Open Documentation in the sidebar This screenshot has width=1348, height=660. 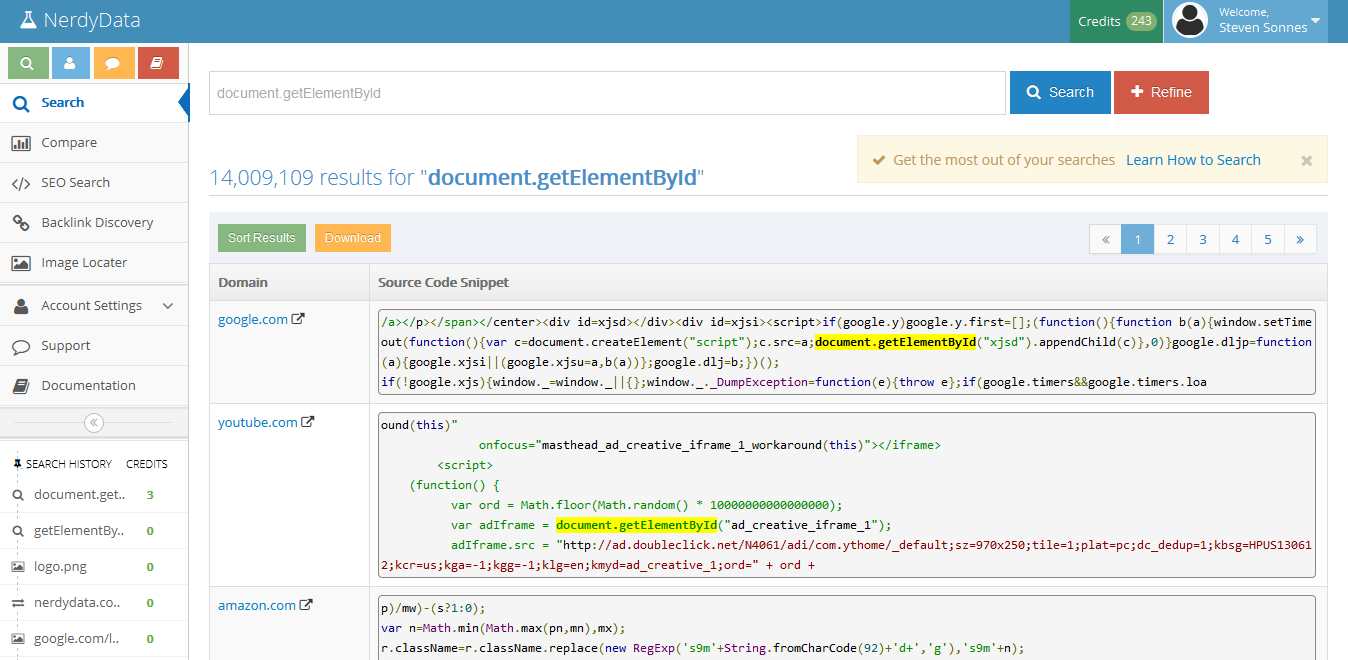pyautogui.click(x=94, y=386)
